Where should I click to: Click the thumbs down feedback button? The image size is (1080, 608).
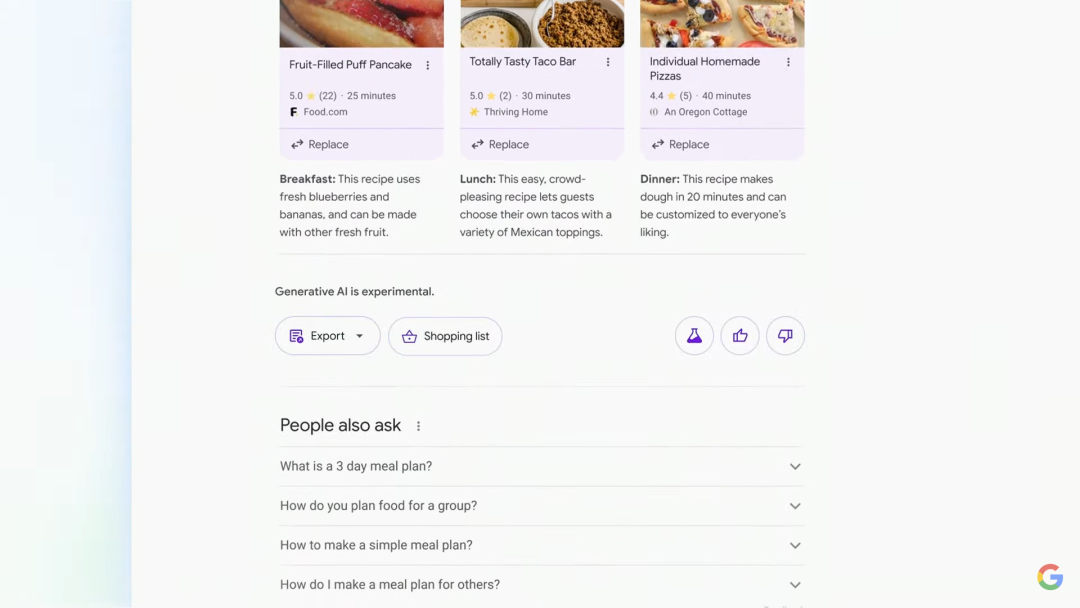785,336
